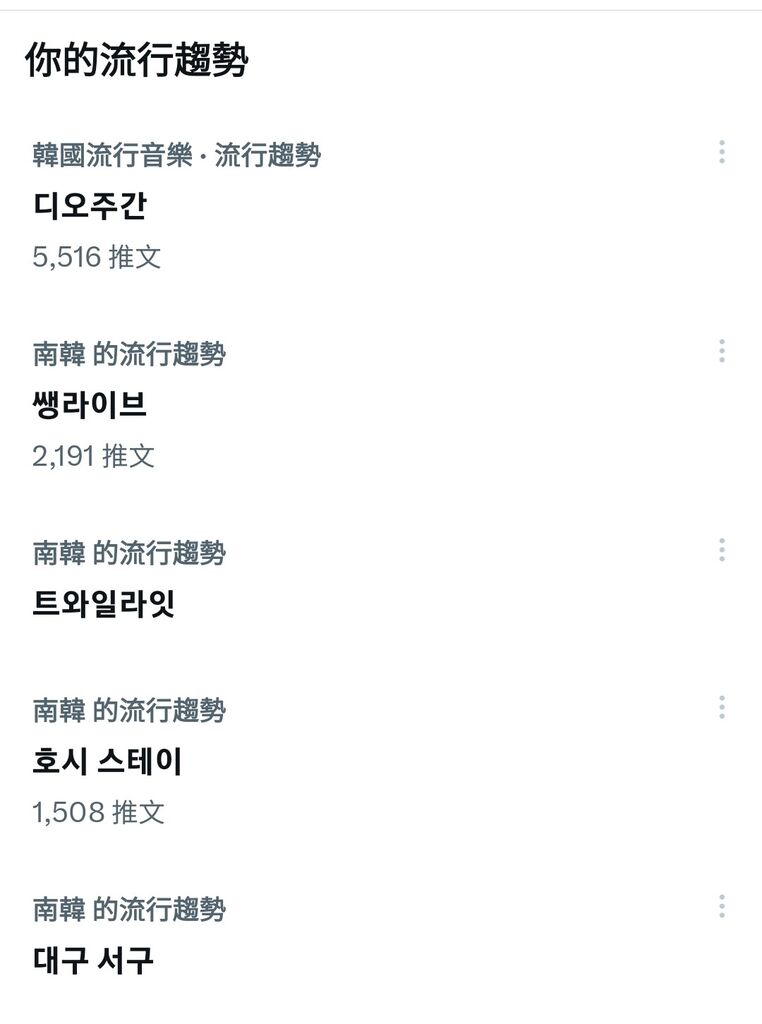Open the 대구 서구 trending topic
Viewport: 762px width, 1024px height.
(x=93, y=961)
